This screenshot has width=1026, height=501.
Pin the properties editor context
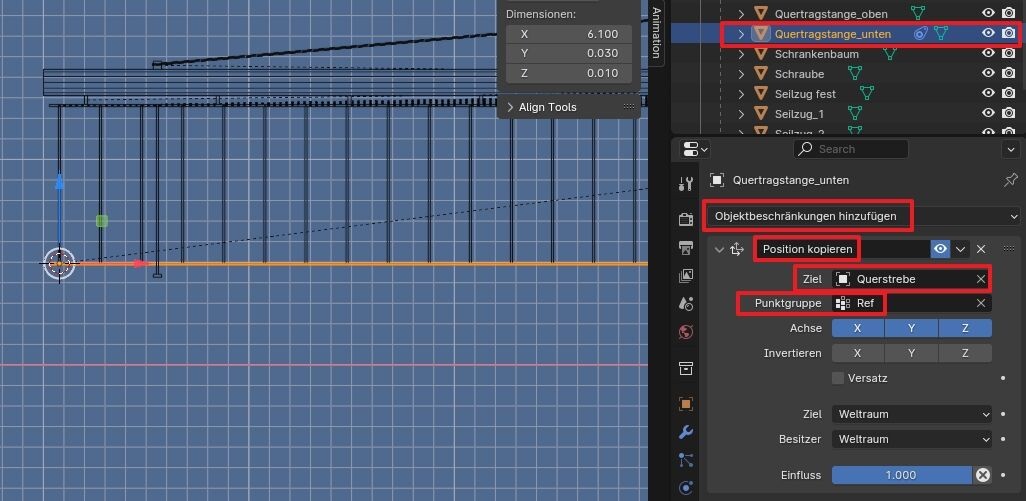[1010, 180]
